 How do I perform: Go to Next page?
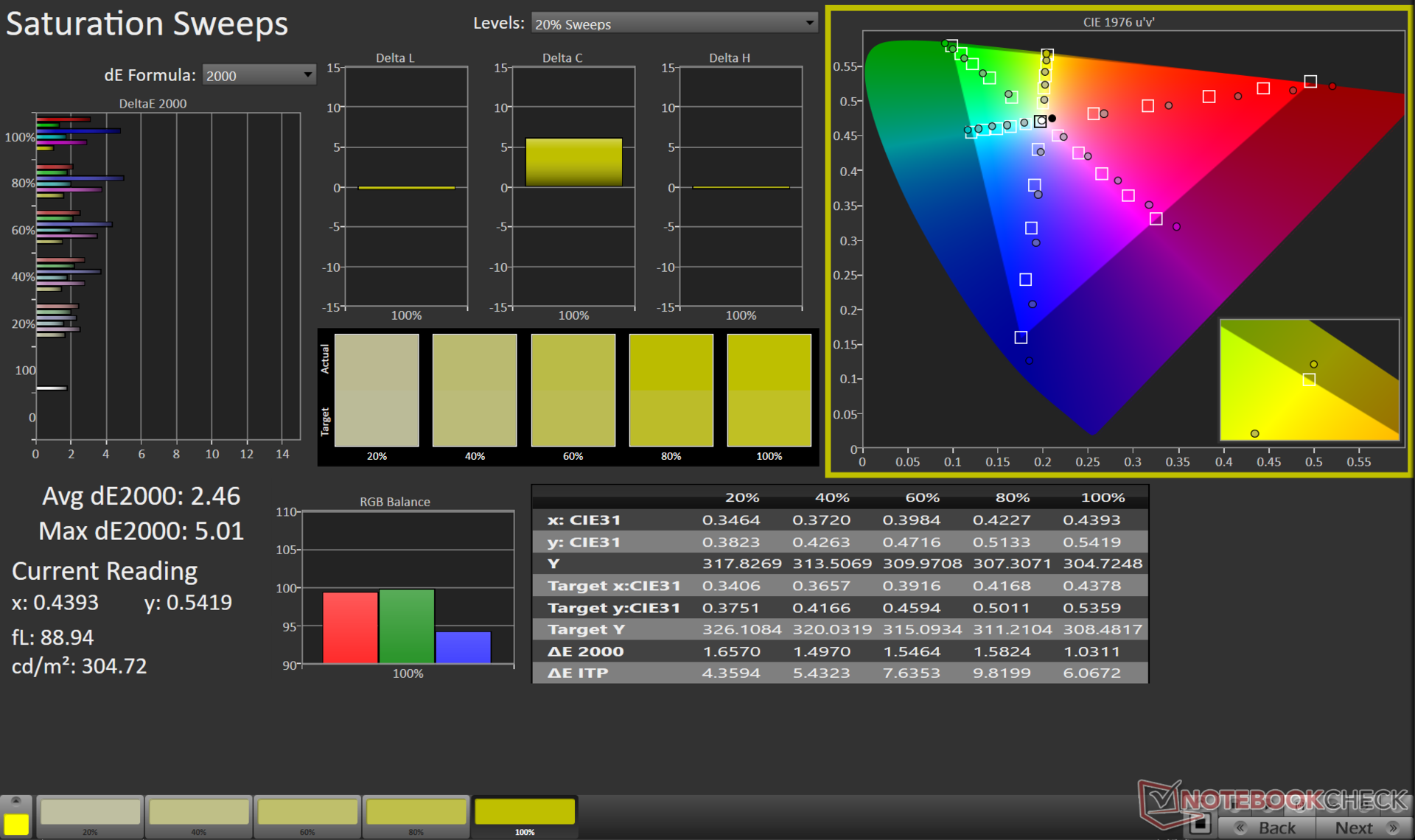(1355, 827)
